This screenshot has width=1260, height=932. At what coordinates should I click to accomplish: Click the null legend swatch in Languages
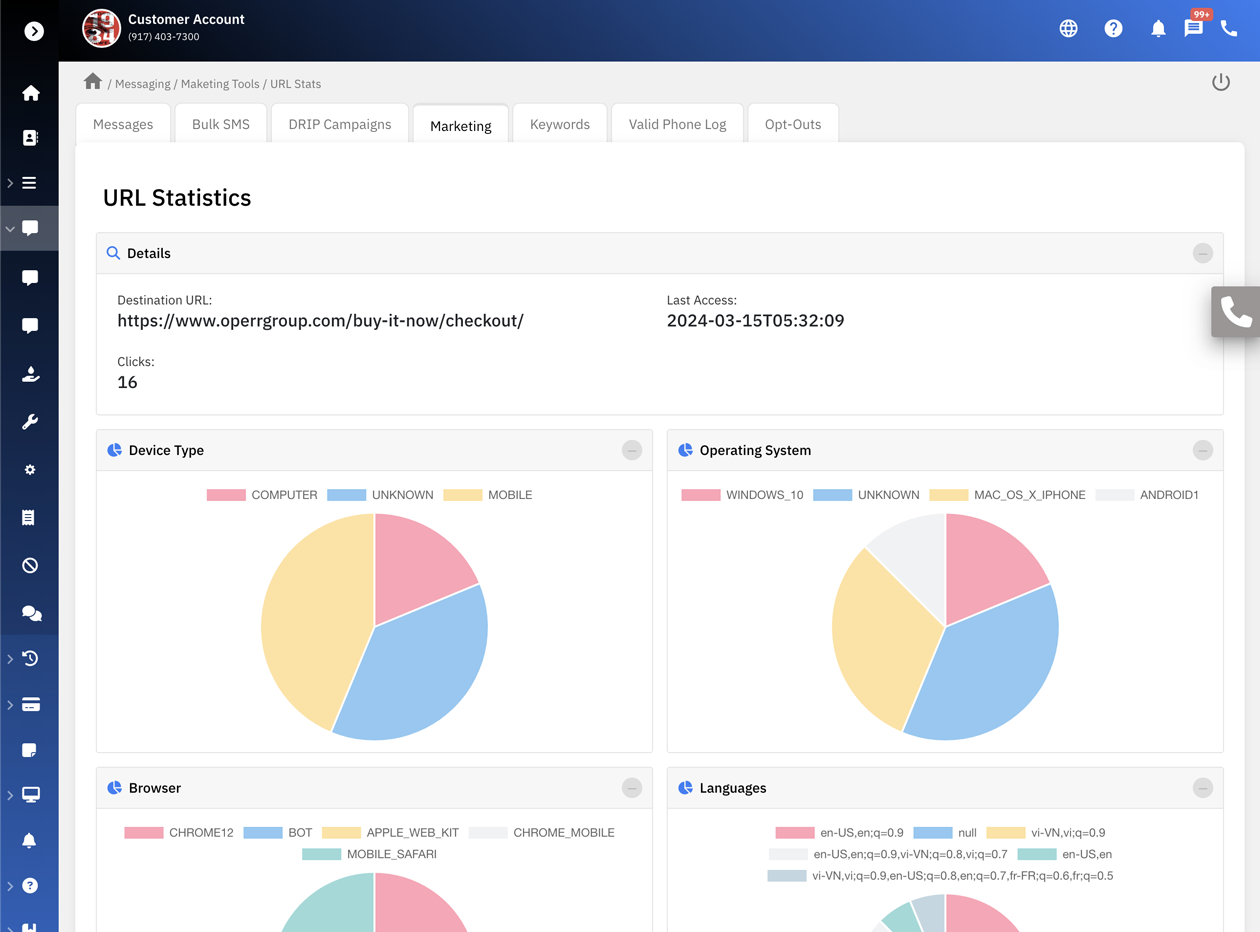pos(933,832)
